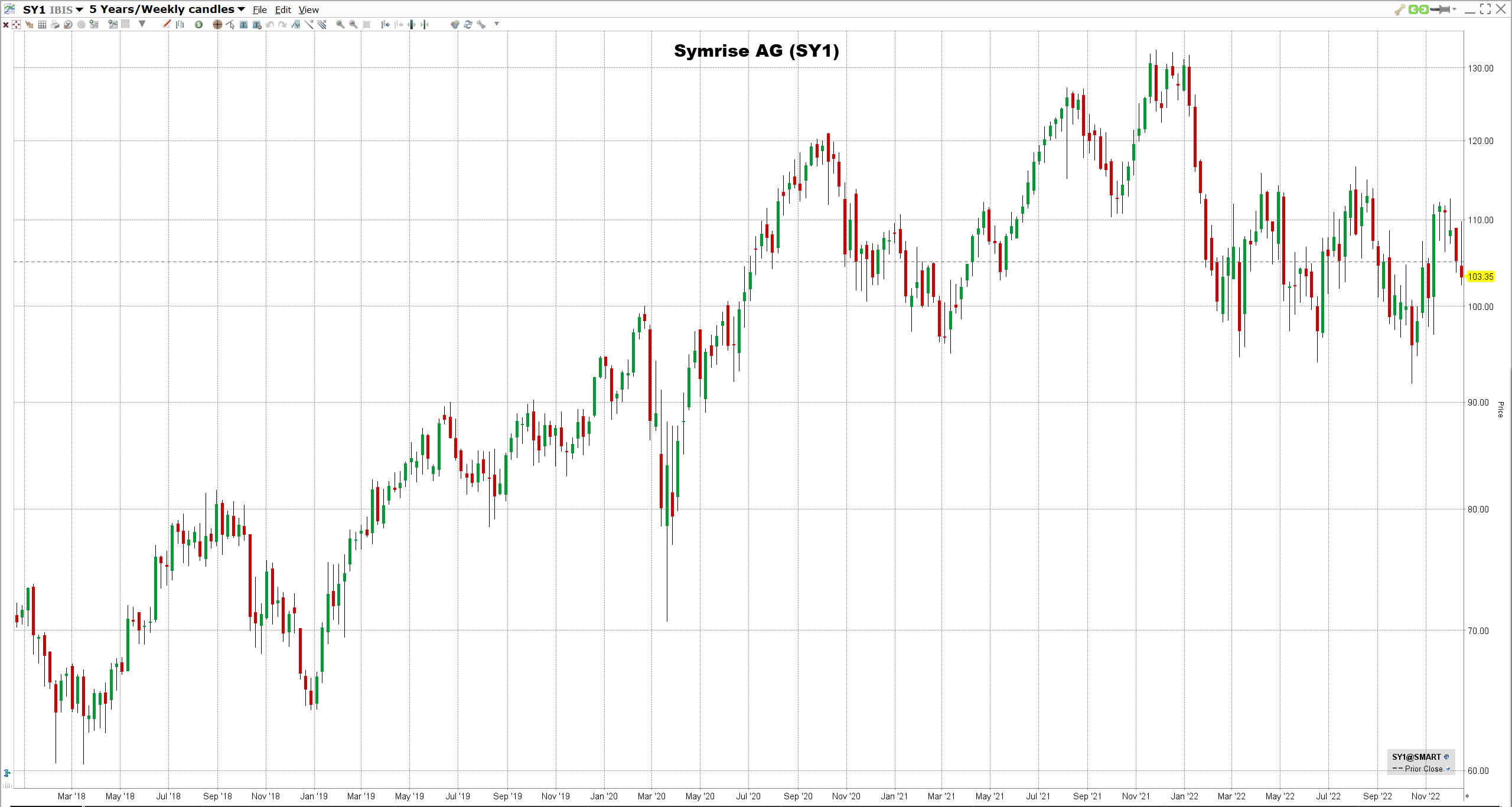
Task: Zoom out with the minus magnifier
Action: click(353, 24)
